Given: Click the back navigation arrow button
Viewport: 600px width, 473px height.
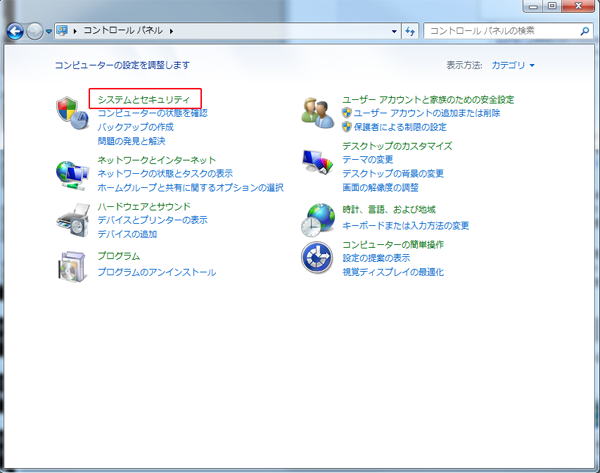Looking at the screenshot, I should click(x=17, y=31).
